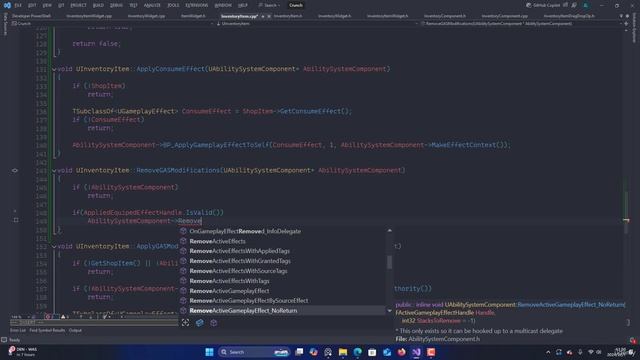Switch to the Developer PowerShell tab
The image size is (640, 360).
click(31, 16)
